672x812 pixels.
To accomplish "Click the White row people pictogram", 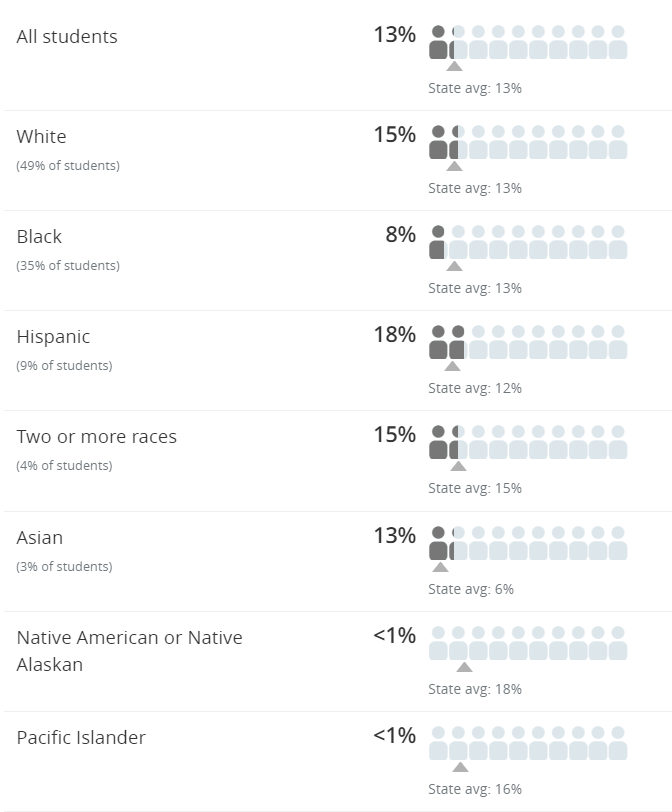I will (x=528, y=143).
